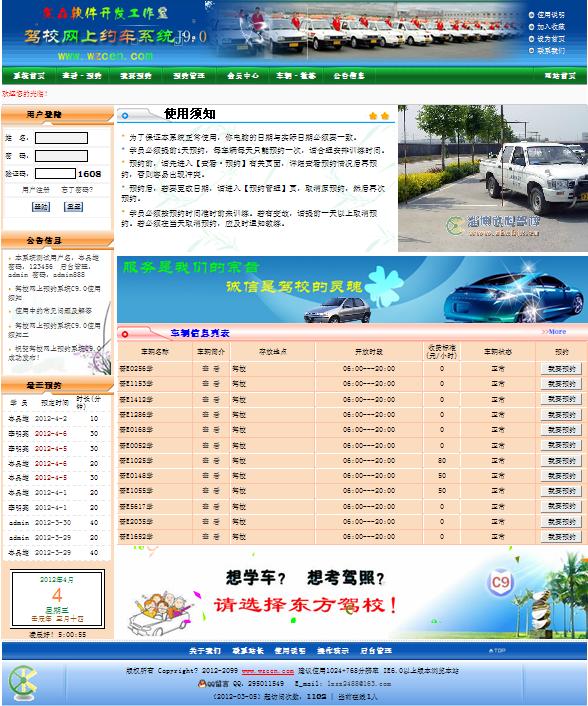588x706 pixels.
Task: Open the announcement about frequently asked questions
Action: tap(53, 311)
